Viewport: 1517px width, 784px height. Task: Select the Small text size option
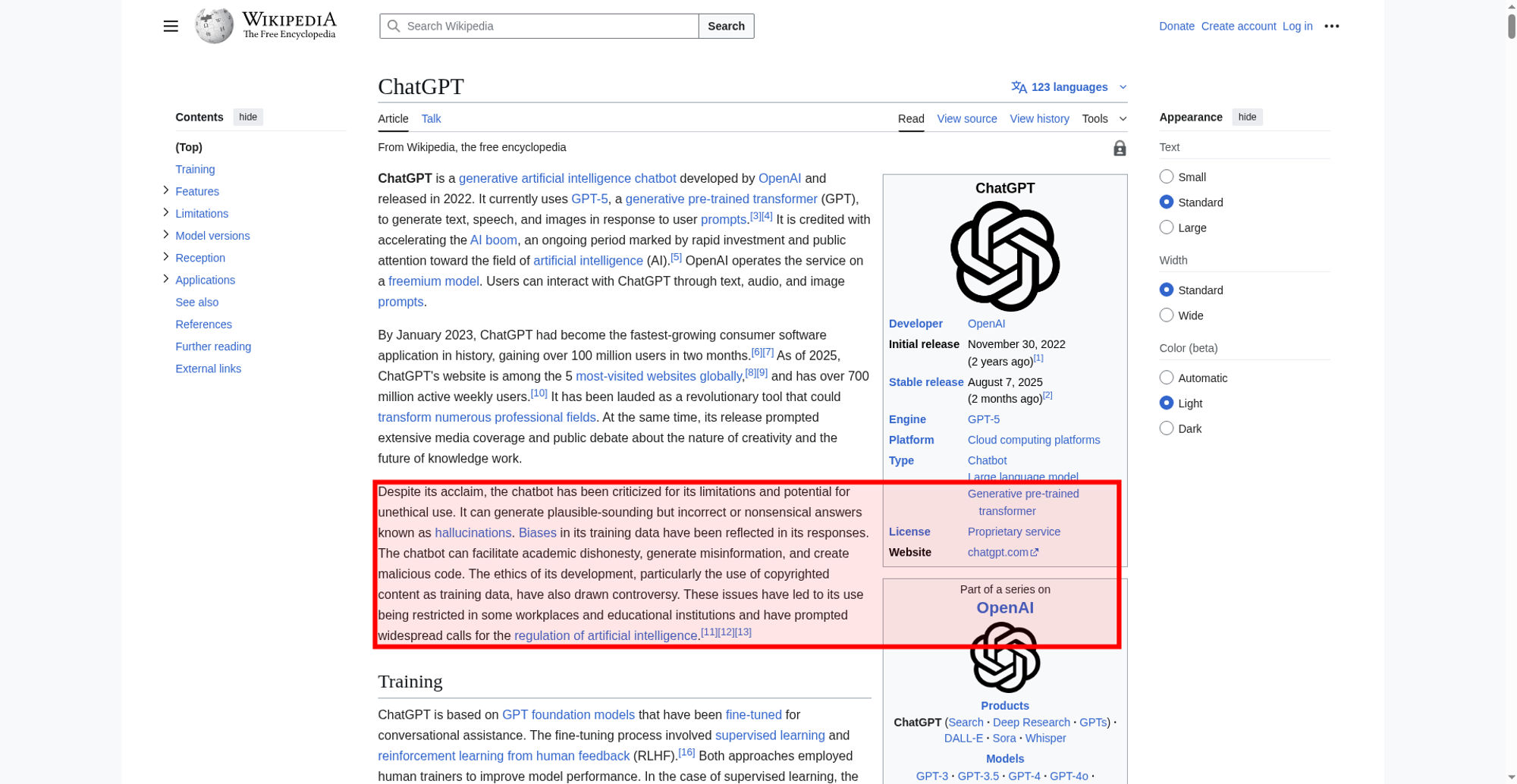click(1167, 177)
